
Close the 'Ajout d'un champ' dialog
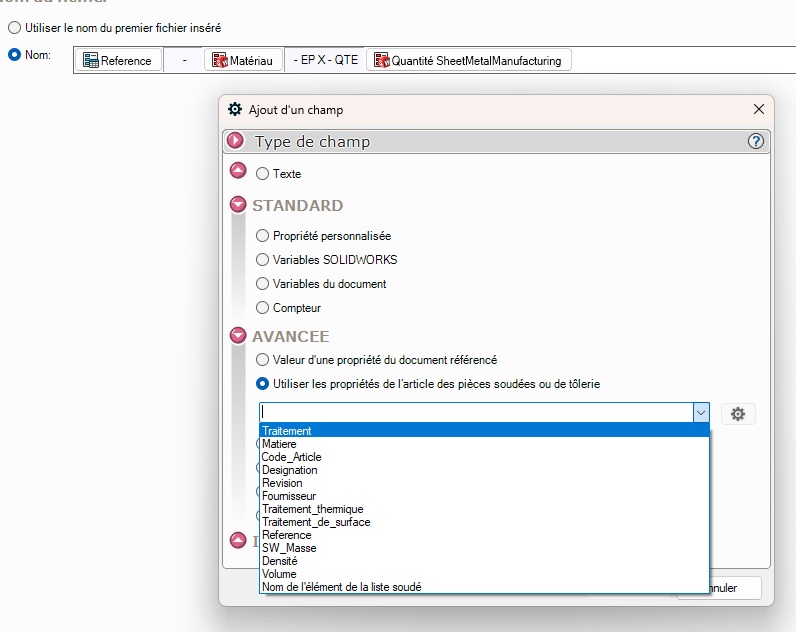759,110
